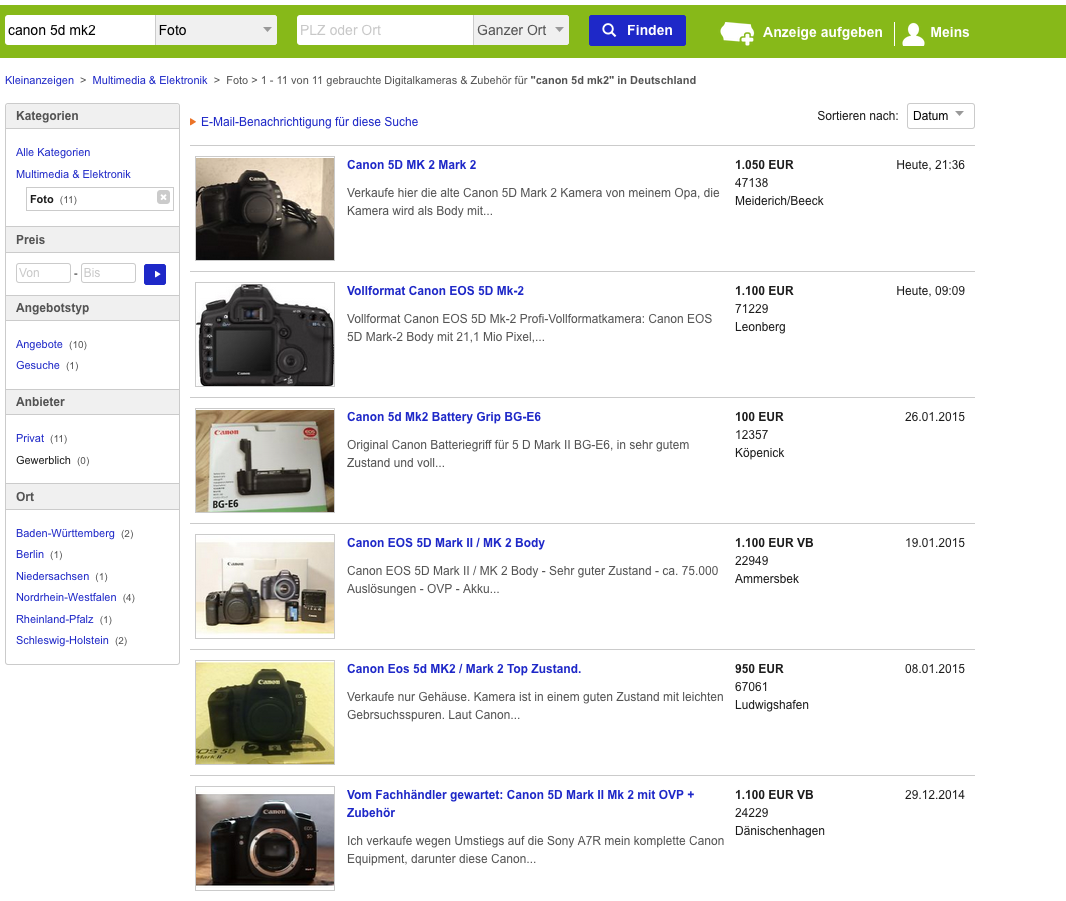Click the Heute, 21:36 date
Viewport: 1066px width, 901px height.
tap(930, 165)
